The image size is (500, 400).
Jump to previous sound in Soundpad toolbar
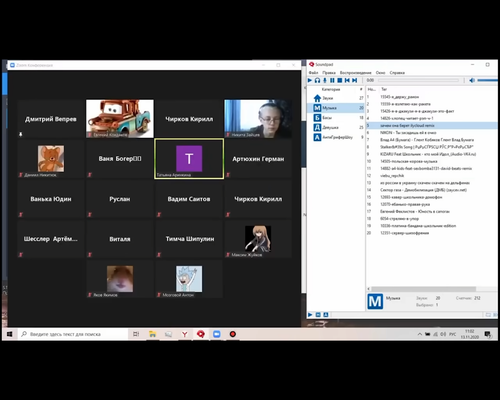point(347,80)
